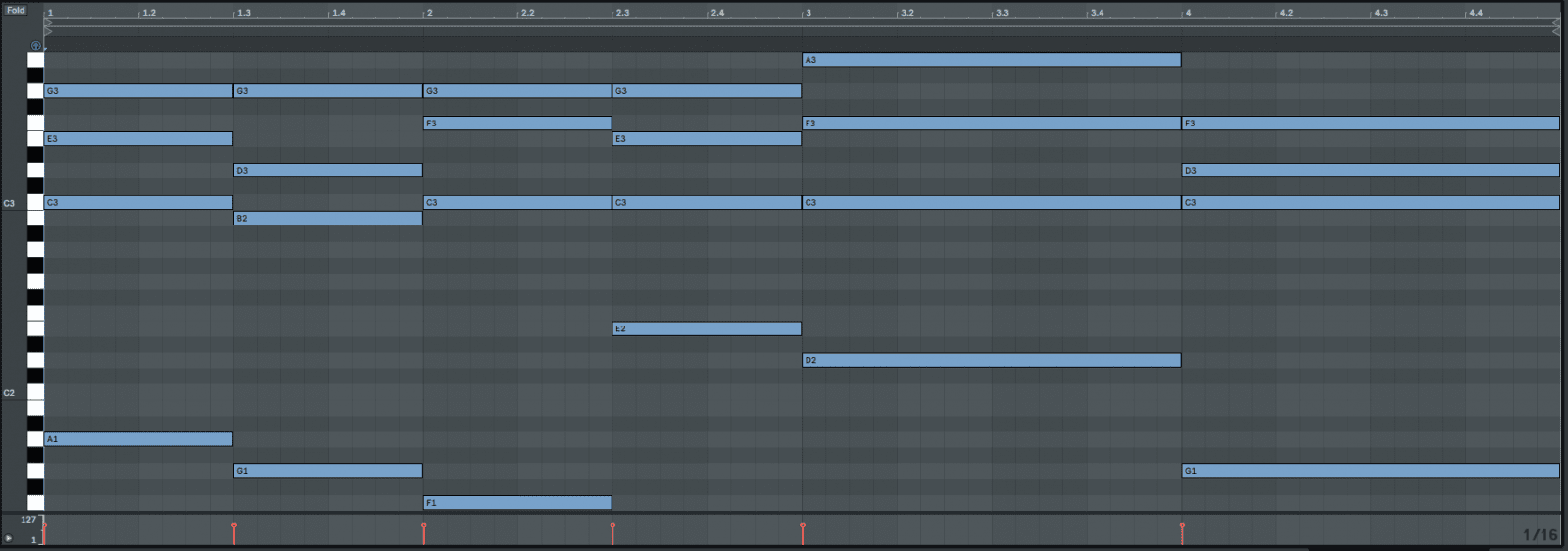This screenshot has width=1568, height=551.
Task: Select the B2 note at beat 1.3
Action: pos(327,219)
